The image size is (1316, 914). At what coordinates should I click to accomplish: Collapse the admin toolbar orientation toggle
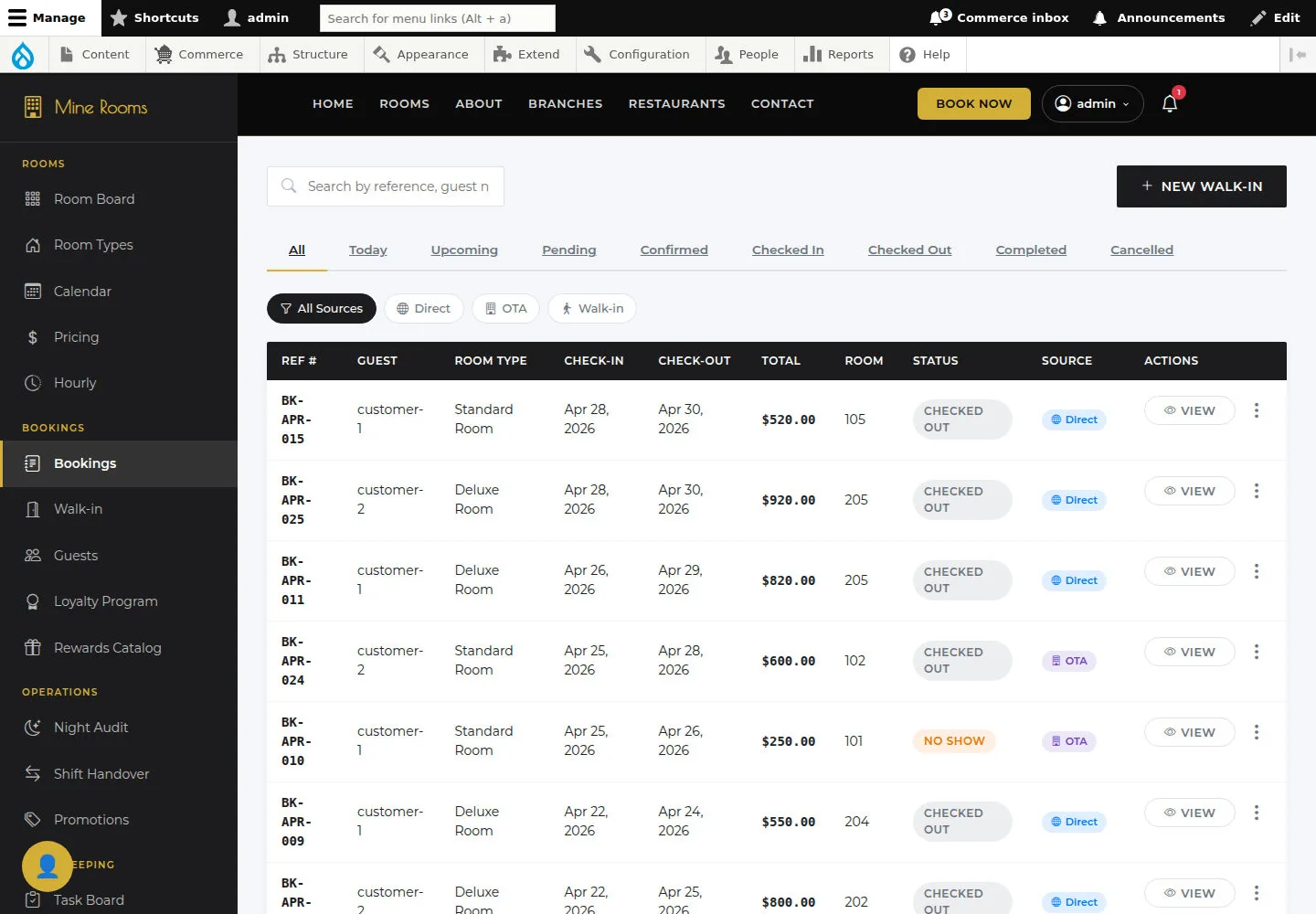click(x=1297, y=55)
